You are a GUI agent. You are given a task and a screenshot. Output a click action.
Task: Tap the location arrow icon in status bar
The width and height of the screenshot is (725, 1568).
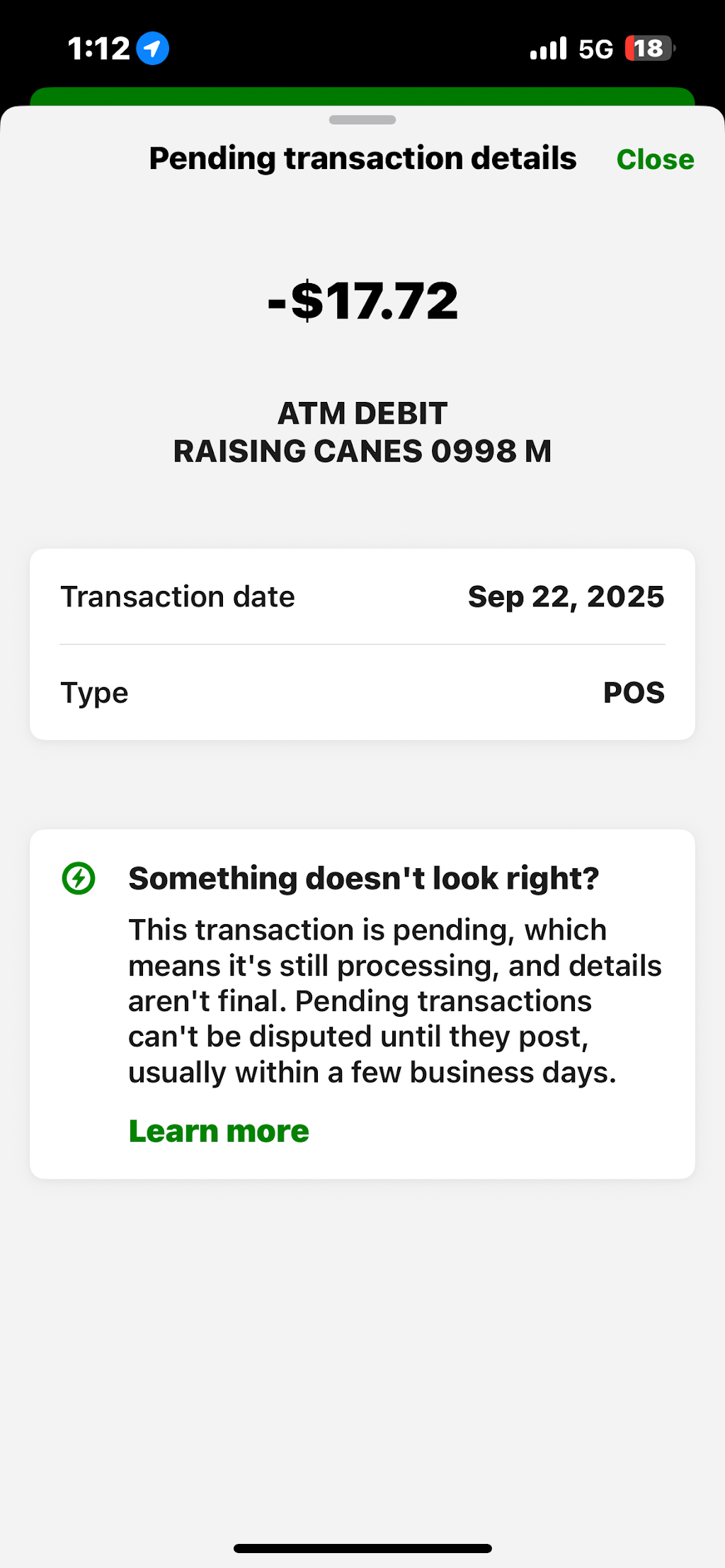[x=153, y=48]
